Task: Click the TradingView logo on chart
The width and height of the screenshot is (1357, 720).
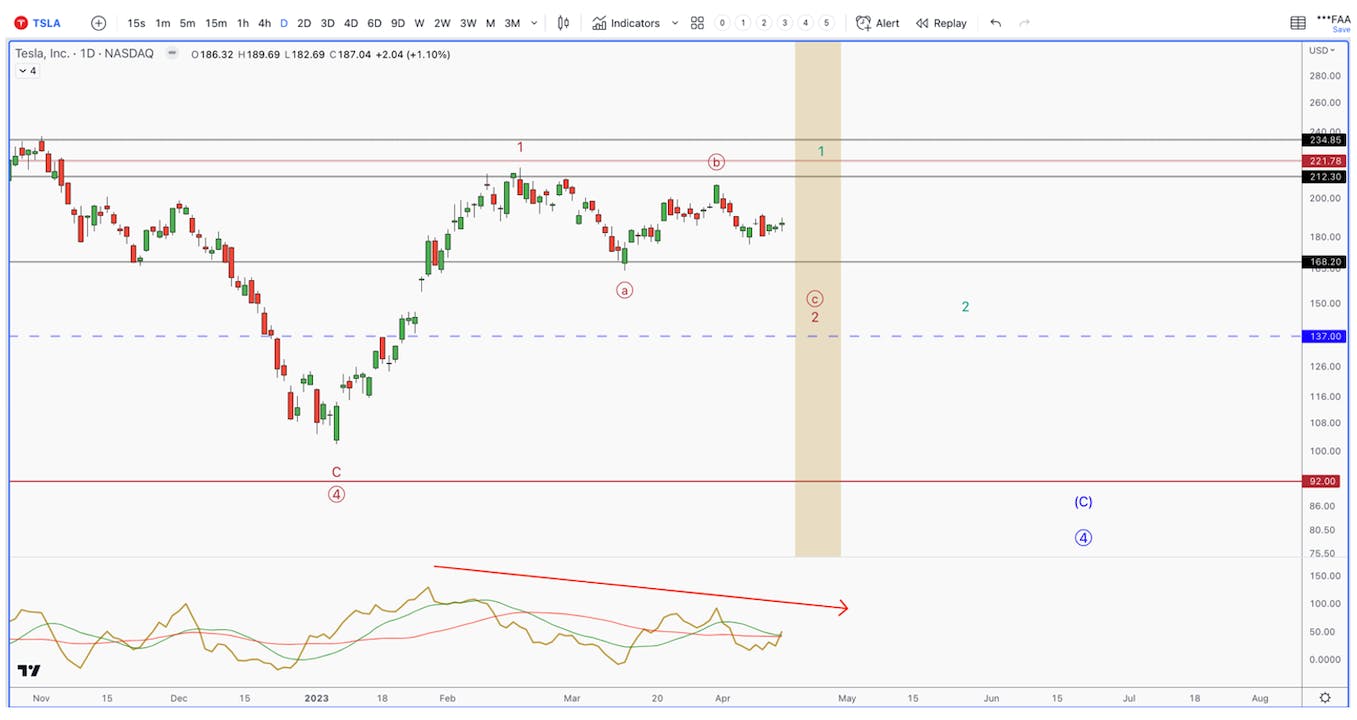Action: coord(29,671)
